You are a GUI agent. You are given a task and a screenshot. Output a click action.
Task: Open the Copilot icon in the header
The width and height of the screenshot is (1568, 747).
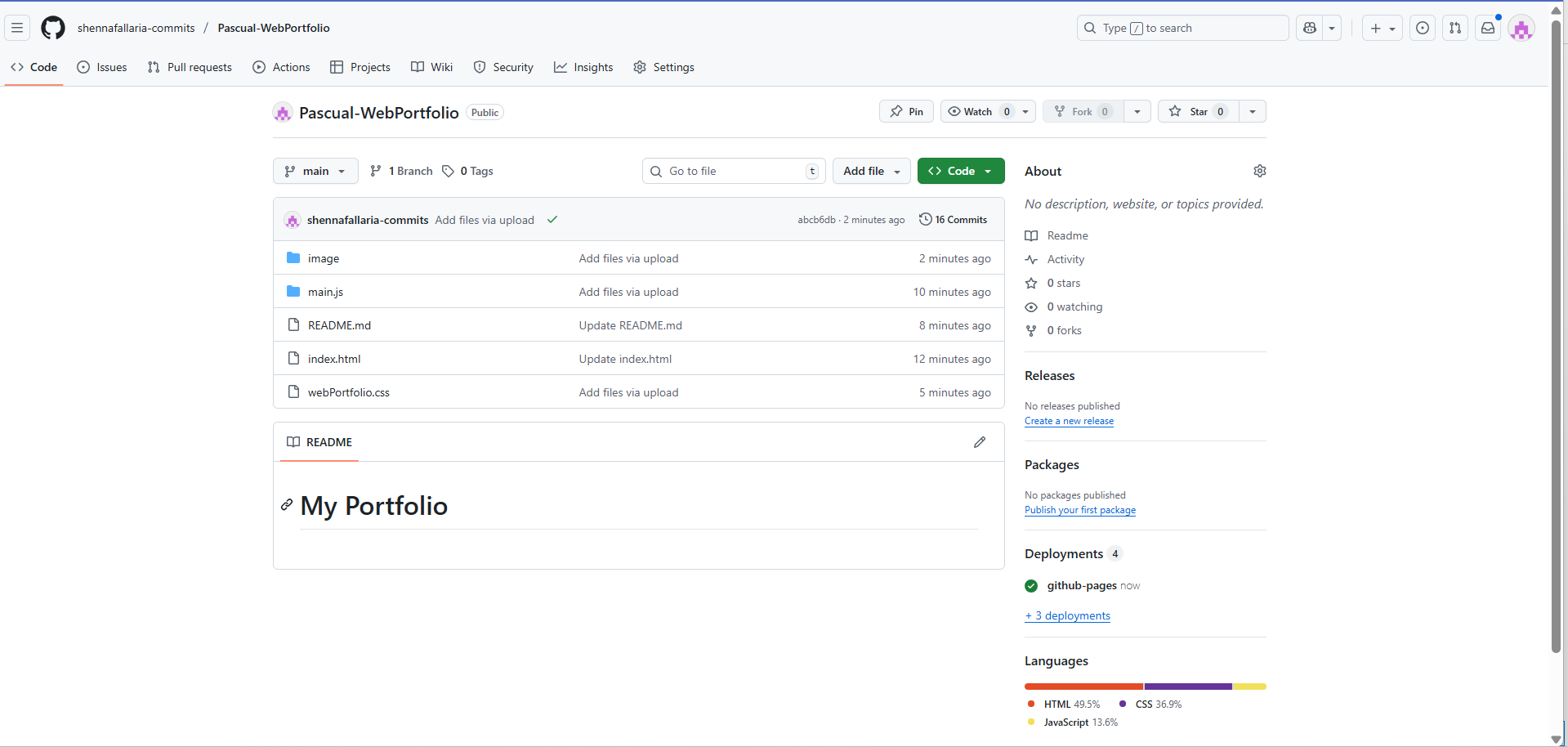(x=1310, y=28)
